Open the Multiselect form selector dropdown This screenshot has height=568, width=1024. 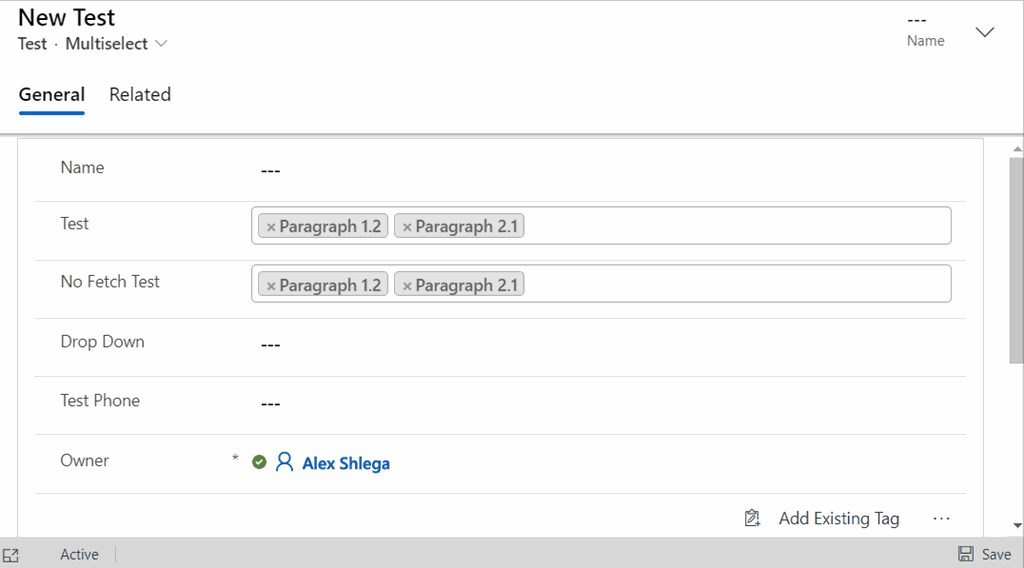coord(116,44)
